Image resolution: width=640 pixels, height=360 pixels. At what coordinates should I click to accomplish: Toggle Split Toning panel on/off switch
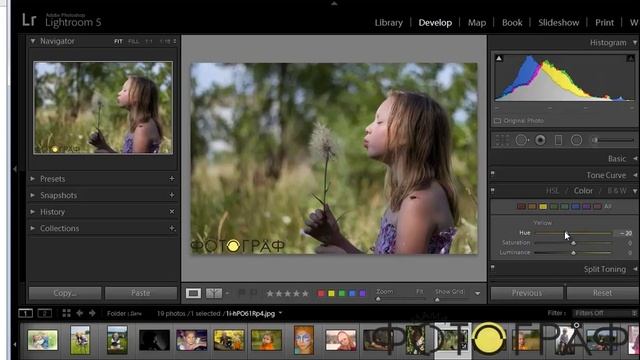(x=493, y=267)
